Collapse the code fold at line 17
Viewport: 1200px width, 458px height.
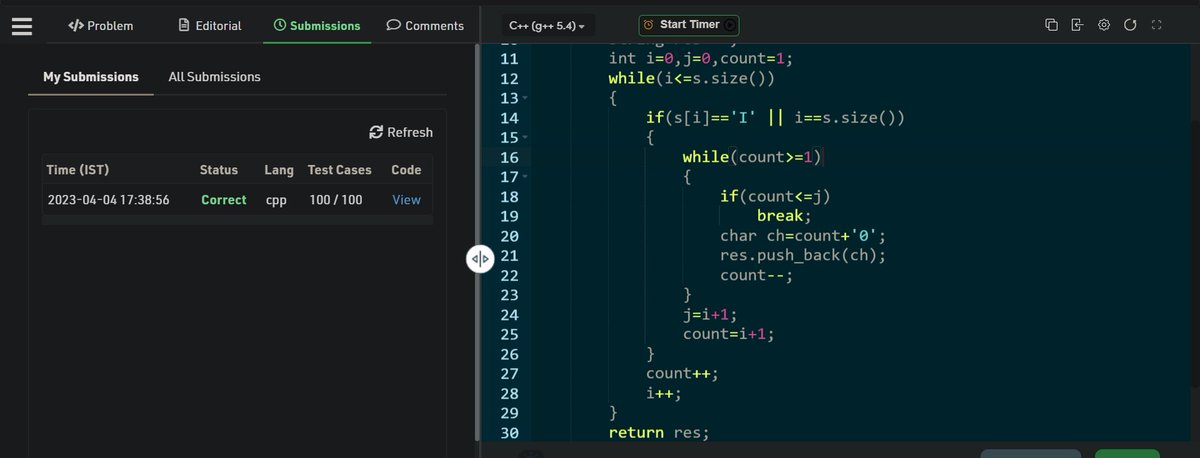point(524,177)
